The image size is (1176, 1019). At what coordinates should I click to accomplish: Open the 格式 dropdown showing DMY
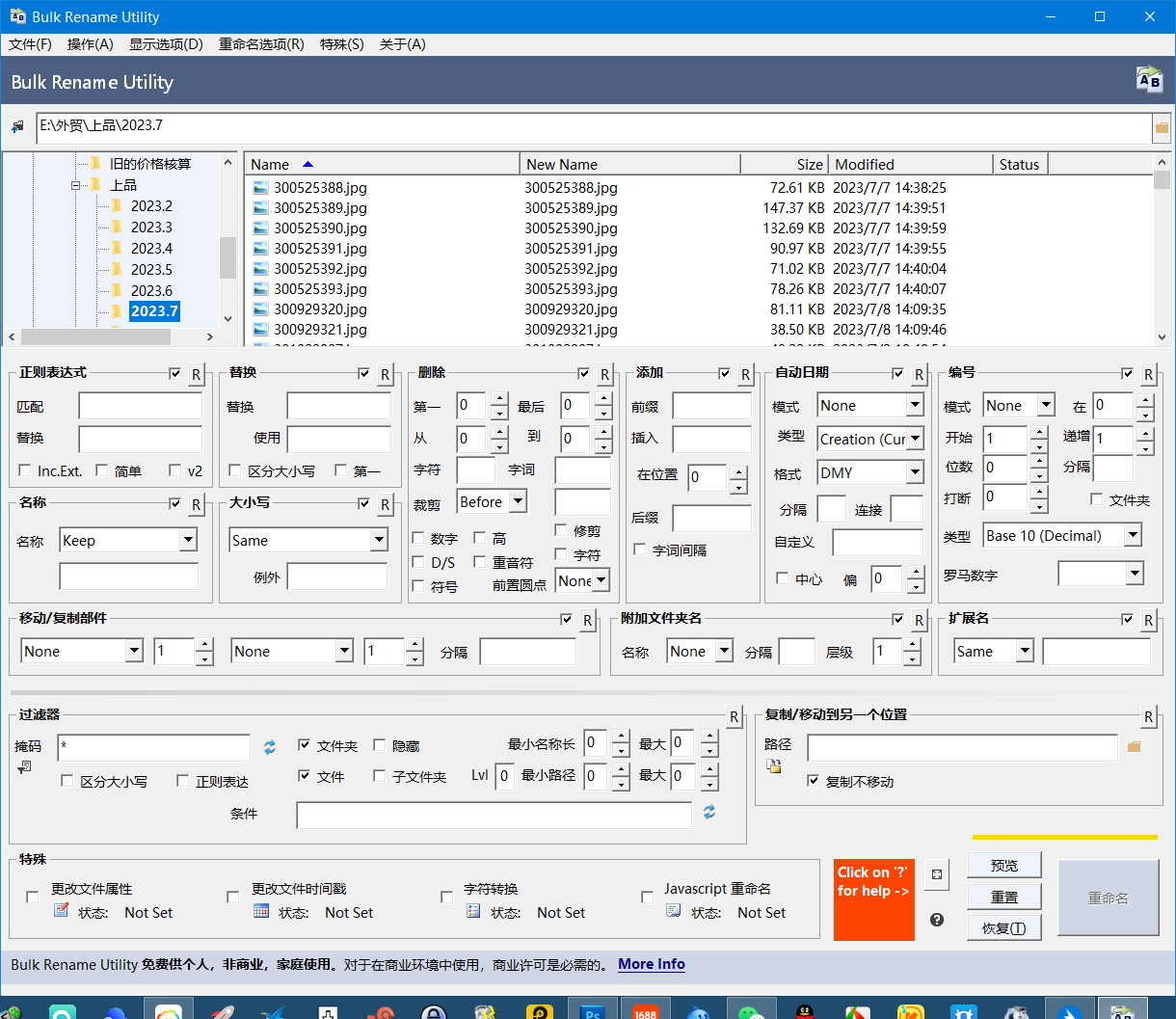coord(914,473)
